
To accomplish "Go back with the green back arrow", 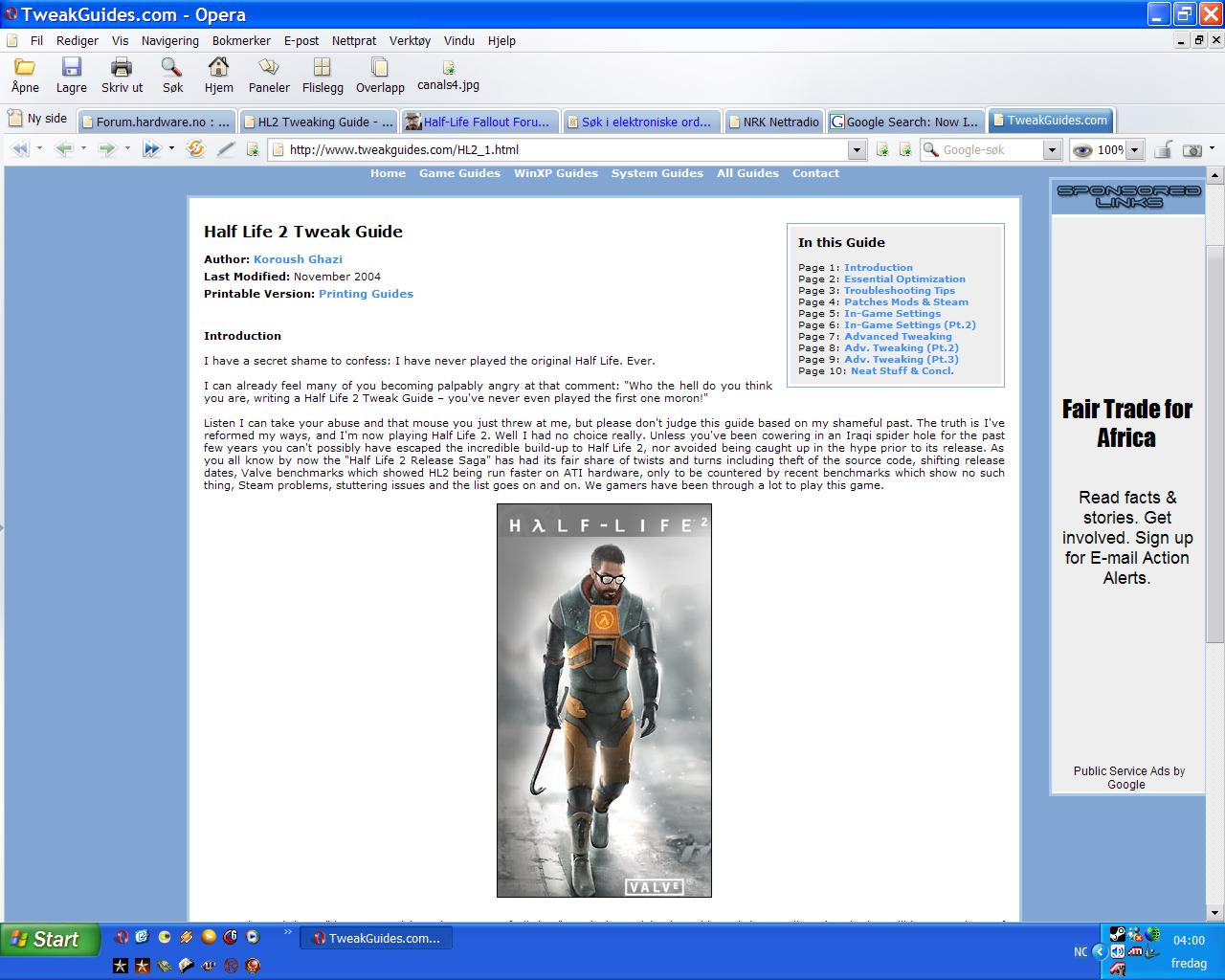I will pyautogui.click(x=64, y=149).
